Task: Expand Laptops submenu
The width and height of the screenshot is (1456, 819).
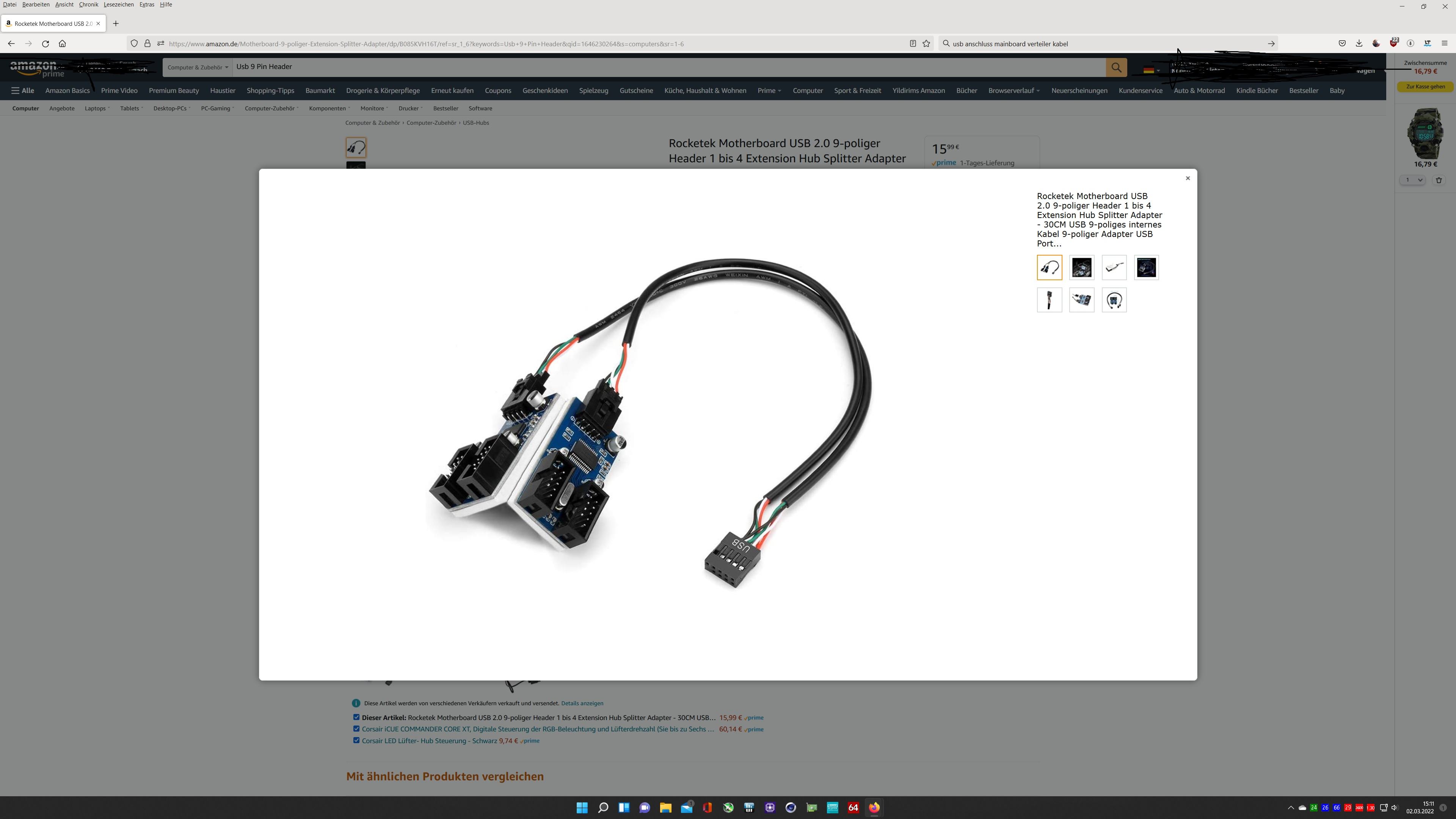Action: [x=97, y=108]
